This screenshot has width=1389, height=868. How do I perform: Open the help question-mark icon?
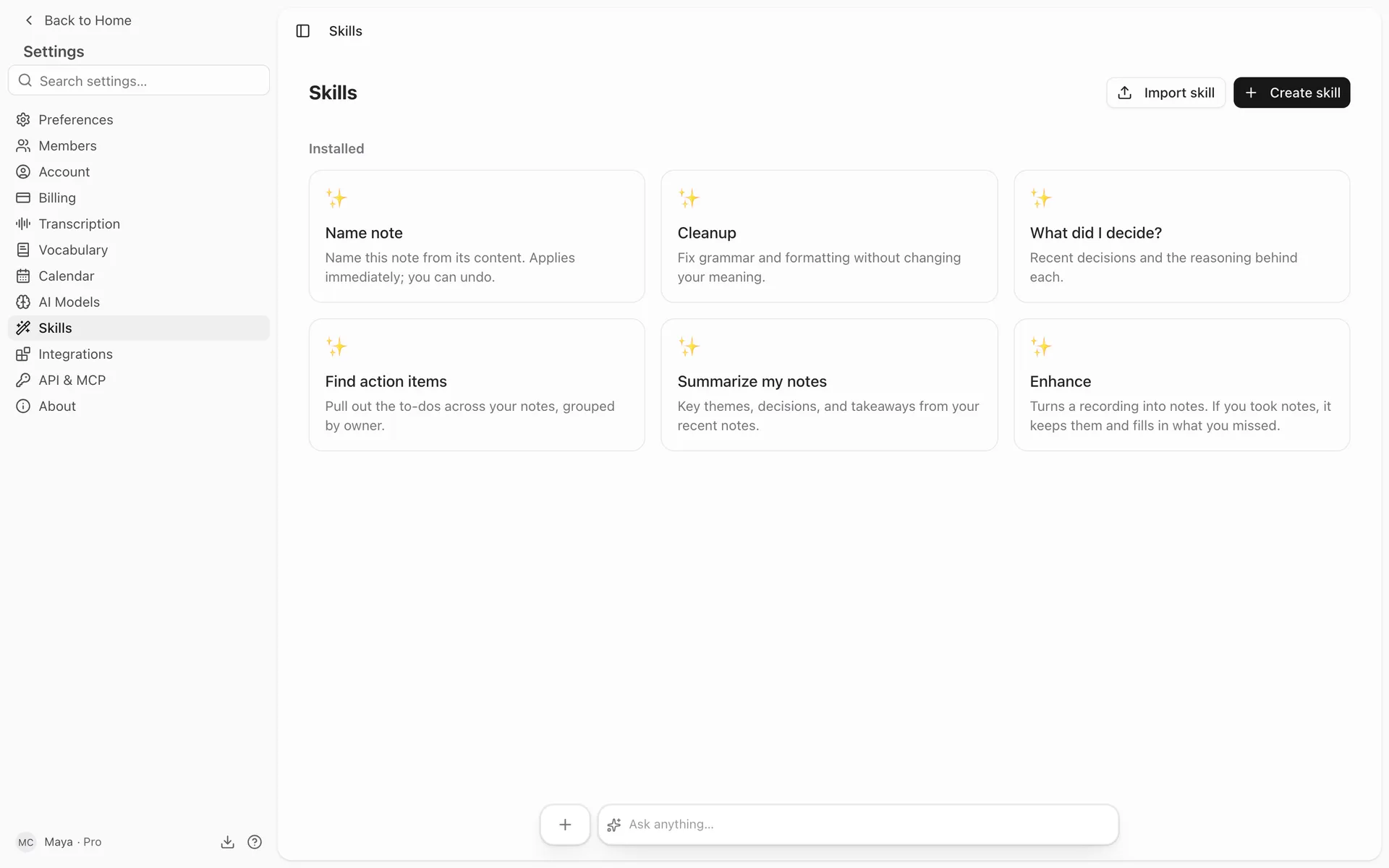click(x=255, y=842)
